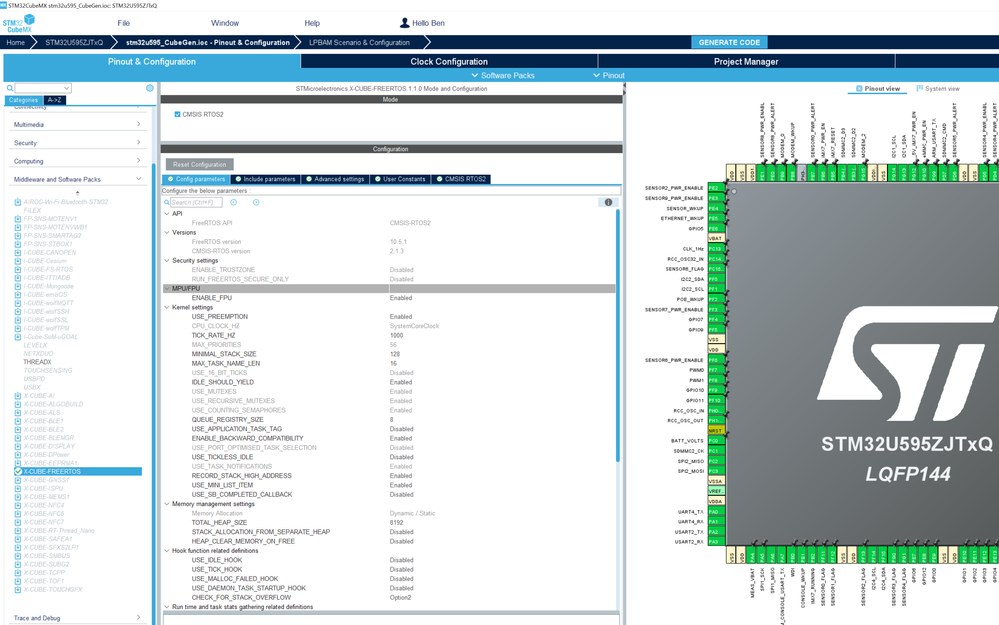Click the gear settings icon in categories panel
This screenshot has height=625, width=999.
coord(150,88)
